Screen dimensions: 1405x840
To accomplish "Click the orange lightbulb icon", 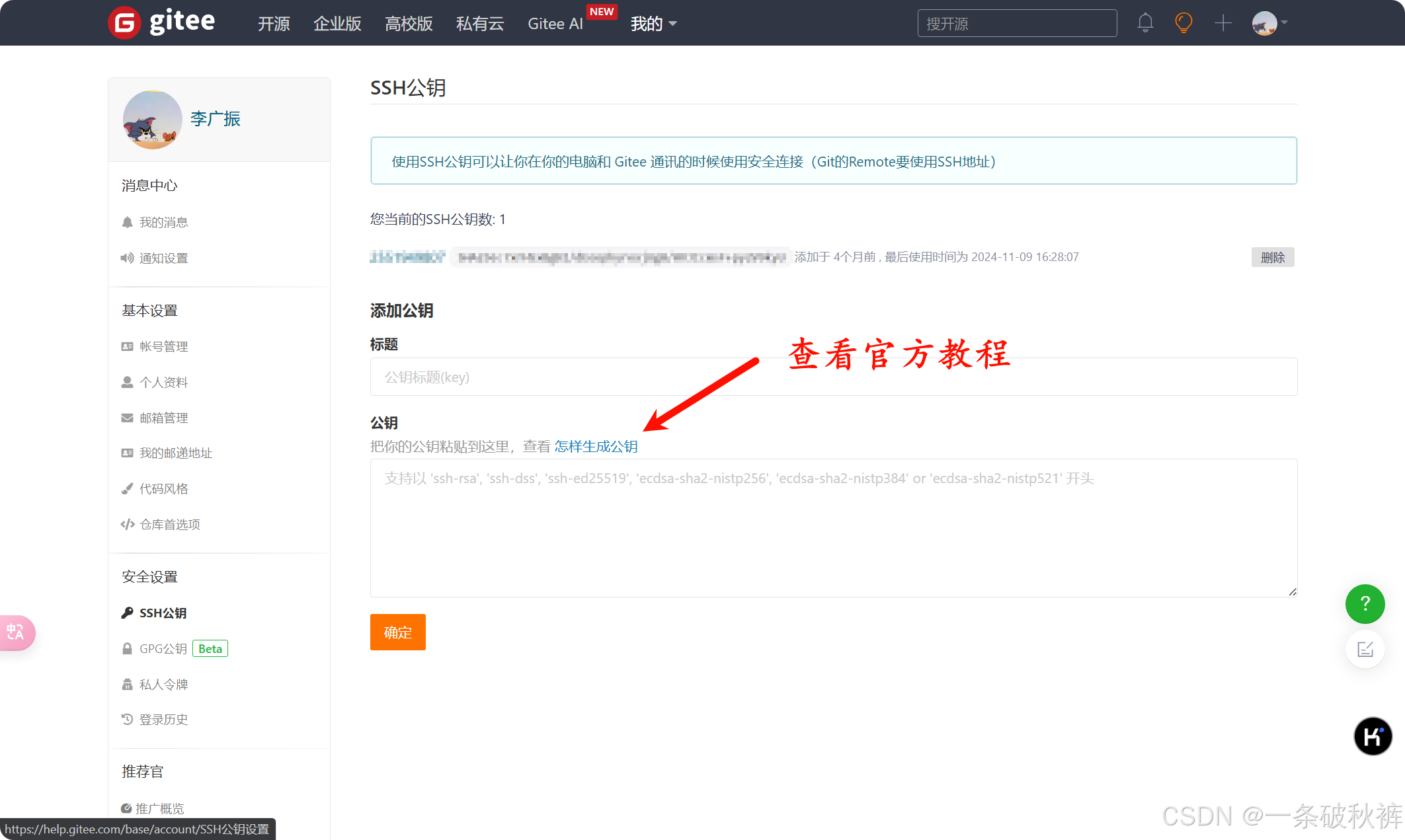I will tap(1184, 23).
